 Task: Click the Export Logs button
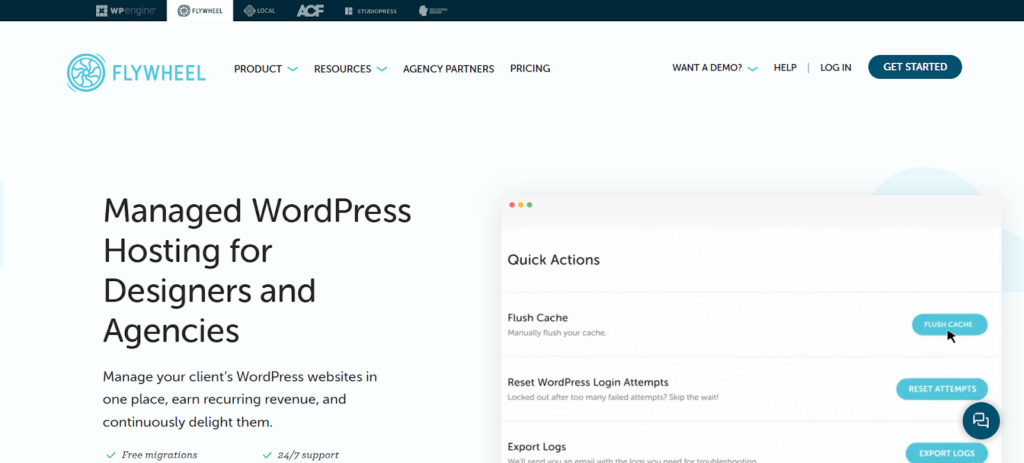[x=945, y=453]
